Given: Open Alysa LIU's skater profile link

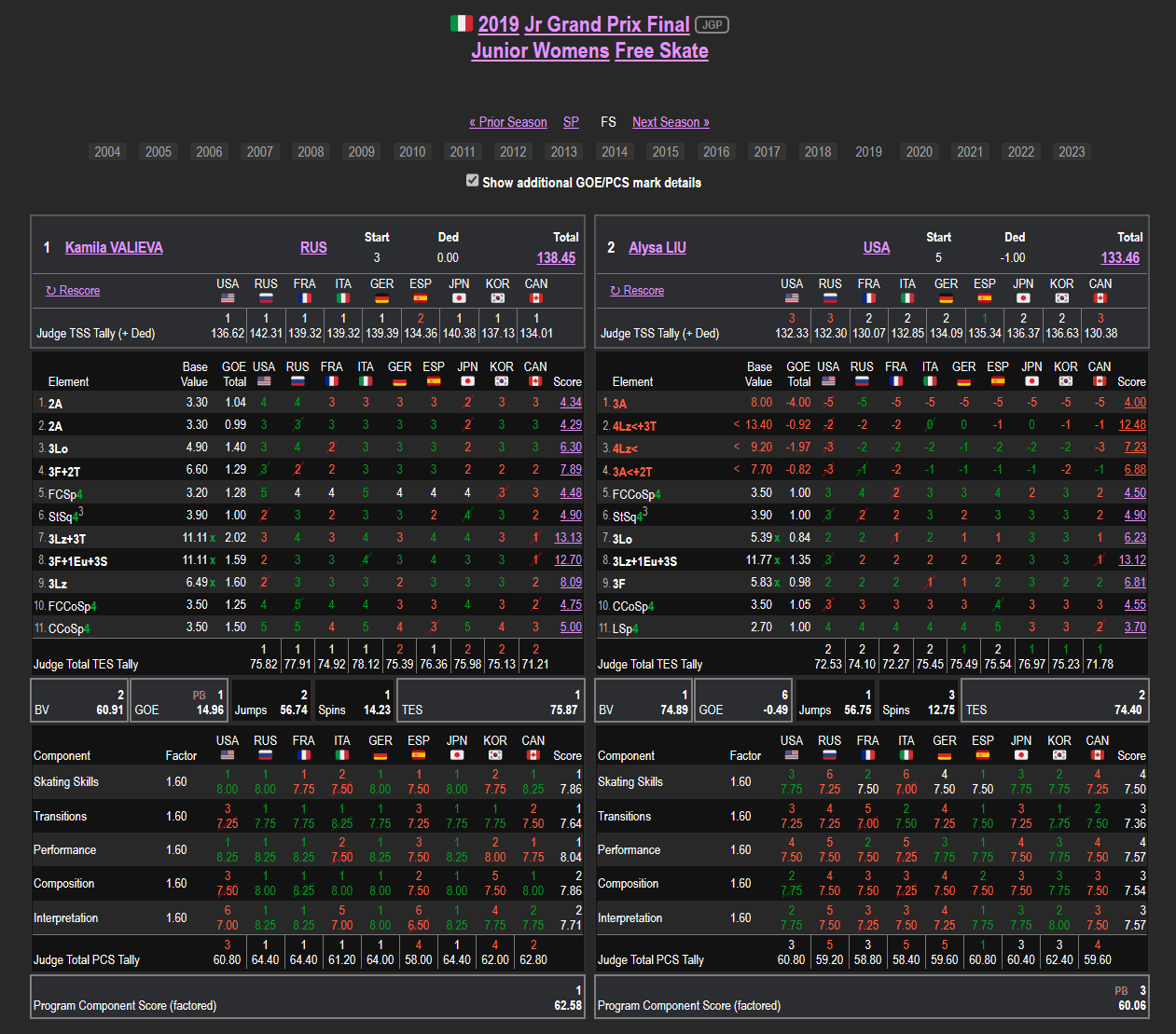Looking at the screenshot, I should [x=657, y=247].
